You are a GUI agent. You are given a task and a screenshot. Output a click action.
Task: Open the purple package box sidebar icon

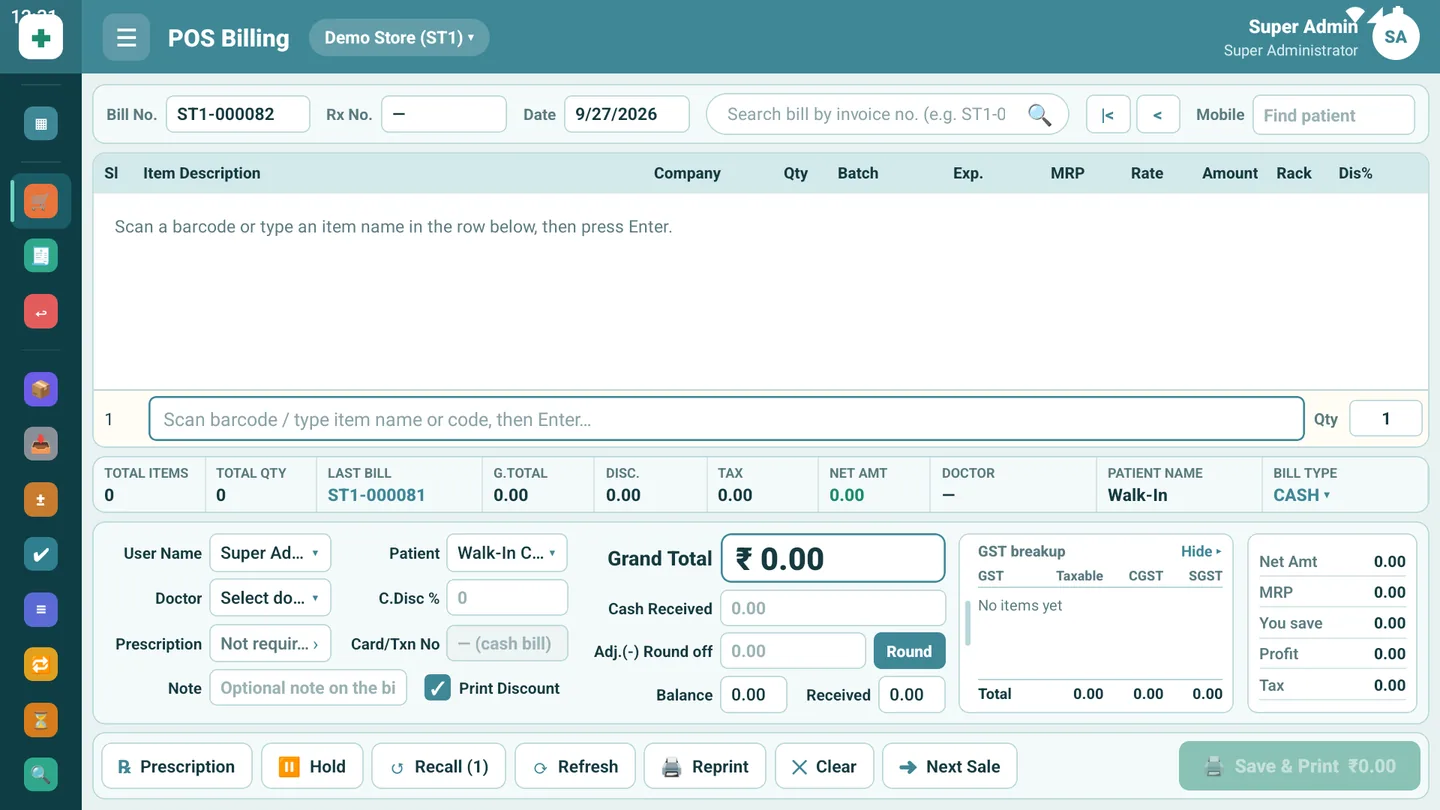click(41, 389)
